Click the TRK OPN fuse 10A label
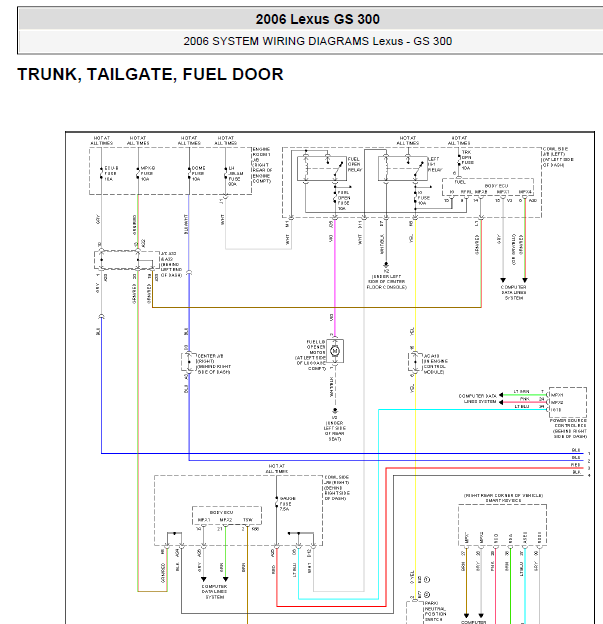This screenshot has height=624, width=603. coord(468,160)
